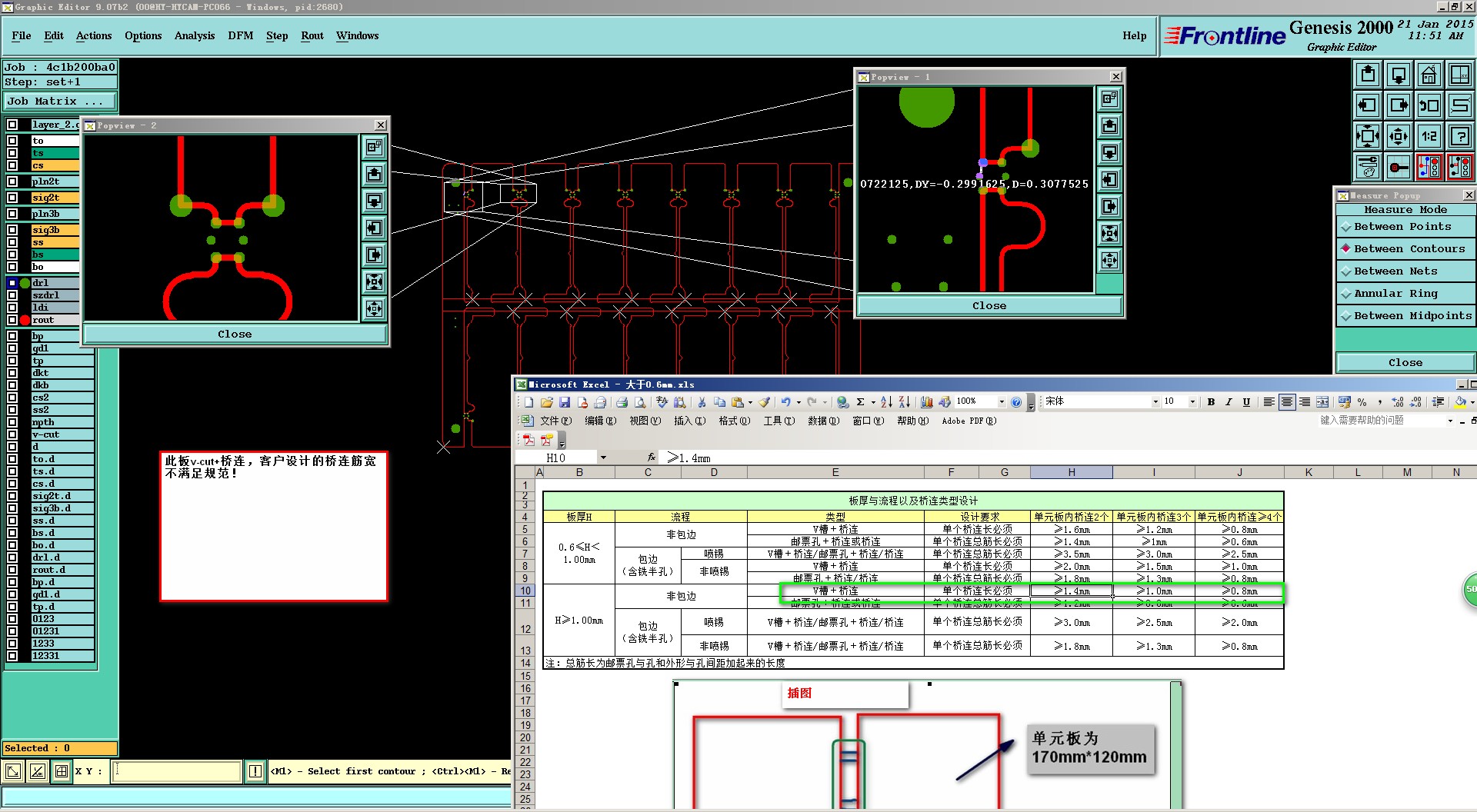Select Annular Ring measure mode
This screenshot has height=812, width=1477.
[1405, 294]
